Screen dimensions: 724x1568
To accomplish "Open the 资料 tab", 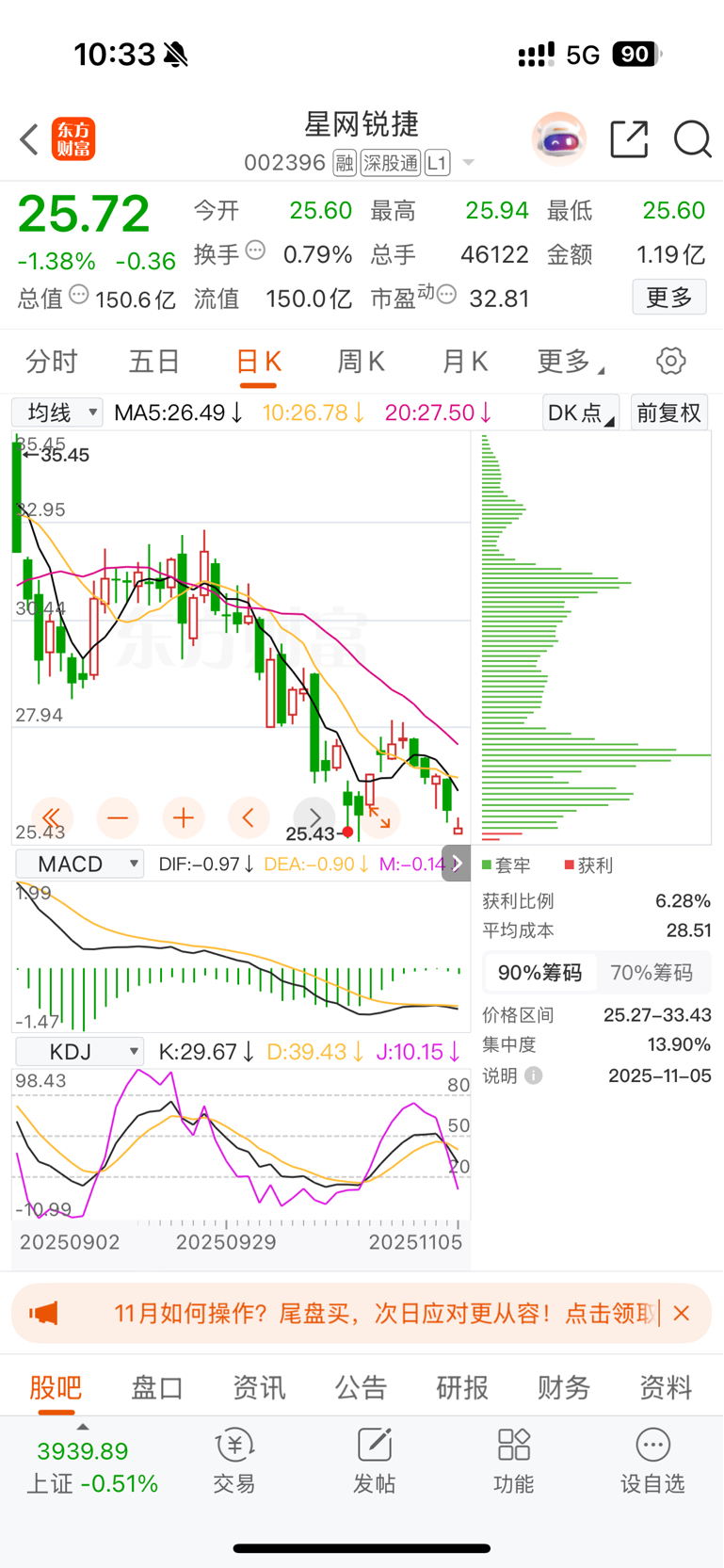I will [x=666, y=1387].
